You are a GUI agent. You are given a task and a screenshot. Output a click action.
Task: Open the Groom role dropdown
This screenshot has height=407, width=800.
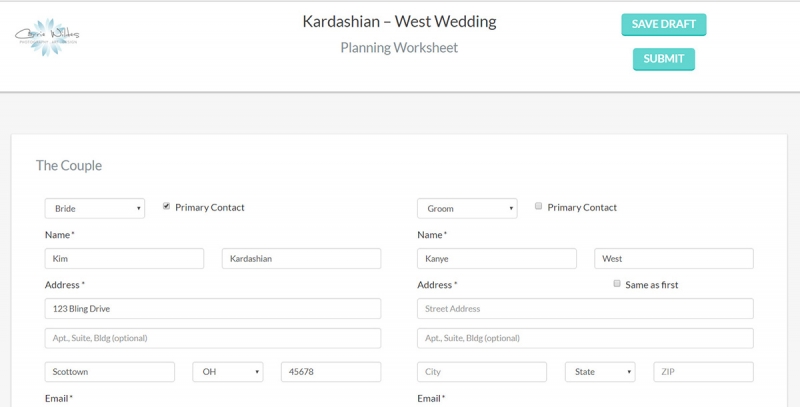467,209
